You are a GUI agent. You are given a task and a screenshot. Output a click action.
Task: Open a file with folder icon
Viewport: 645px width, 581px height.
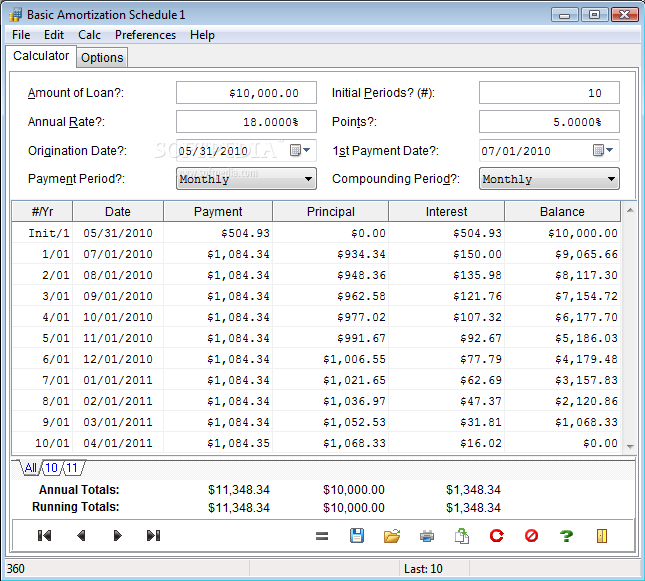(x=392, y=535)
